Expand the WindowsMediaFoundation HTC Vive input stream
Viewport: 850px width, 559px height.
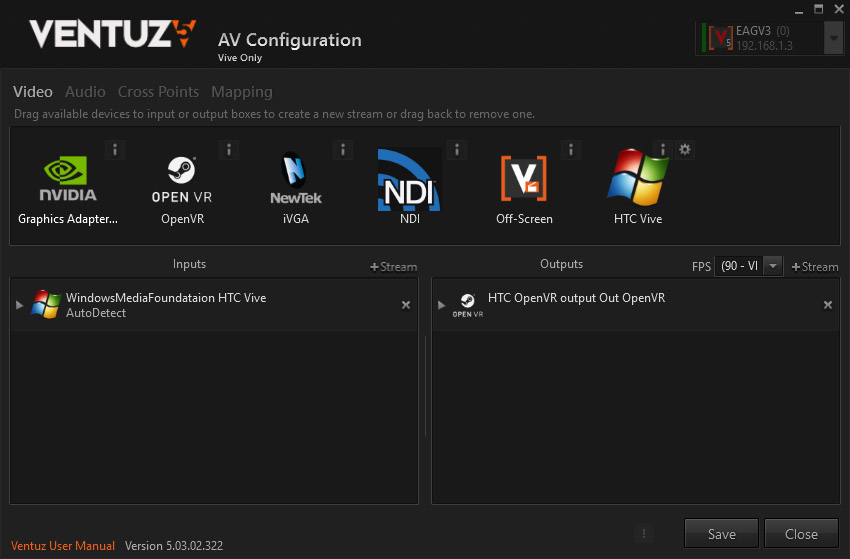tap(20, 305)
